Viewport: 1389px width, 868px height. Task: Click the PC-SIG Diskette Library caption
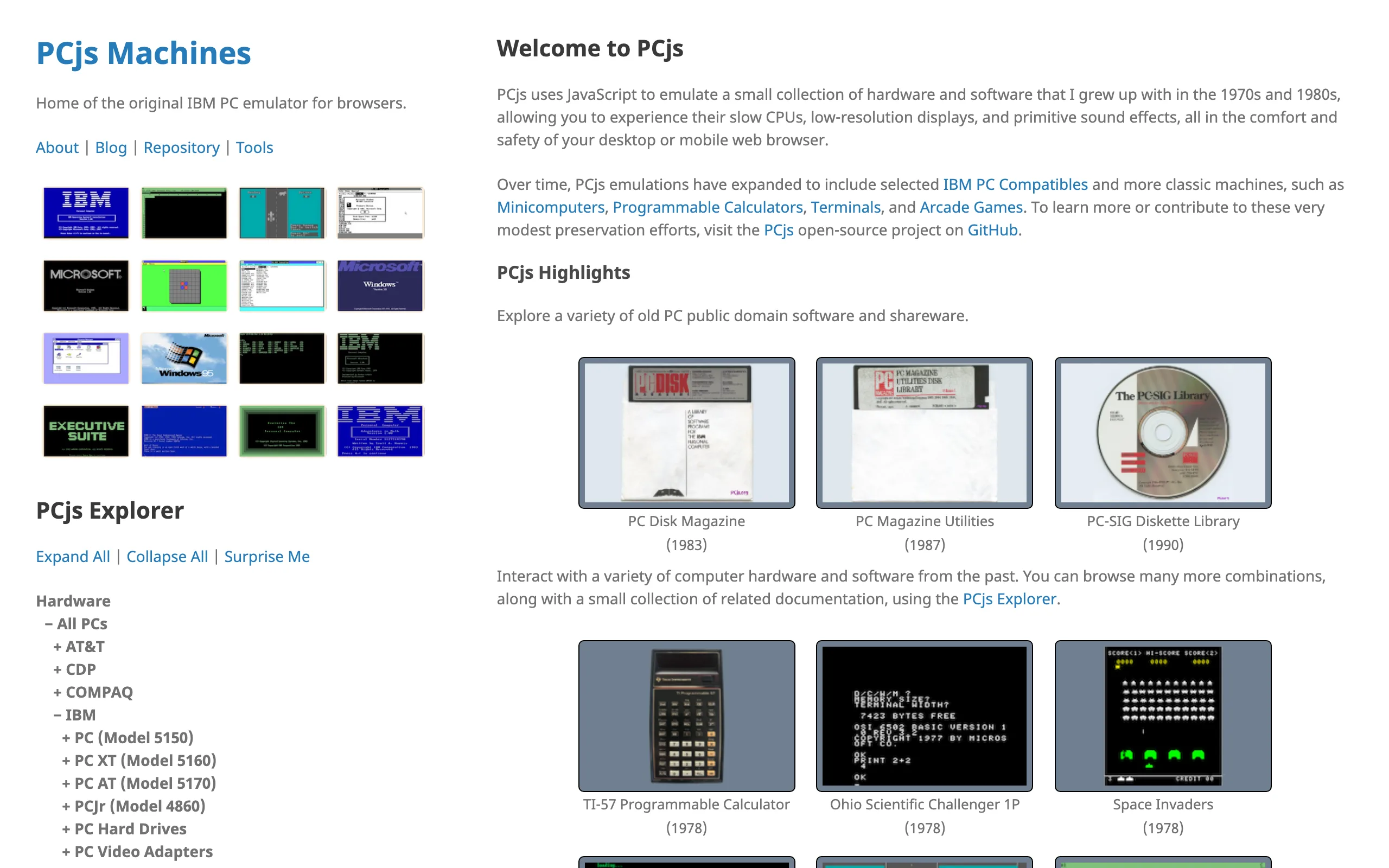1163,521
